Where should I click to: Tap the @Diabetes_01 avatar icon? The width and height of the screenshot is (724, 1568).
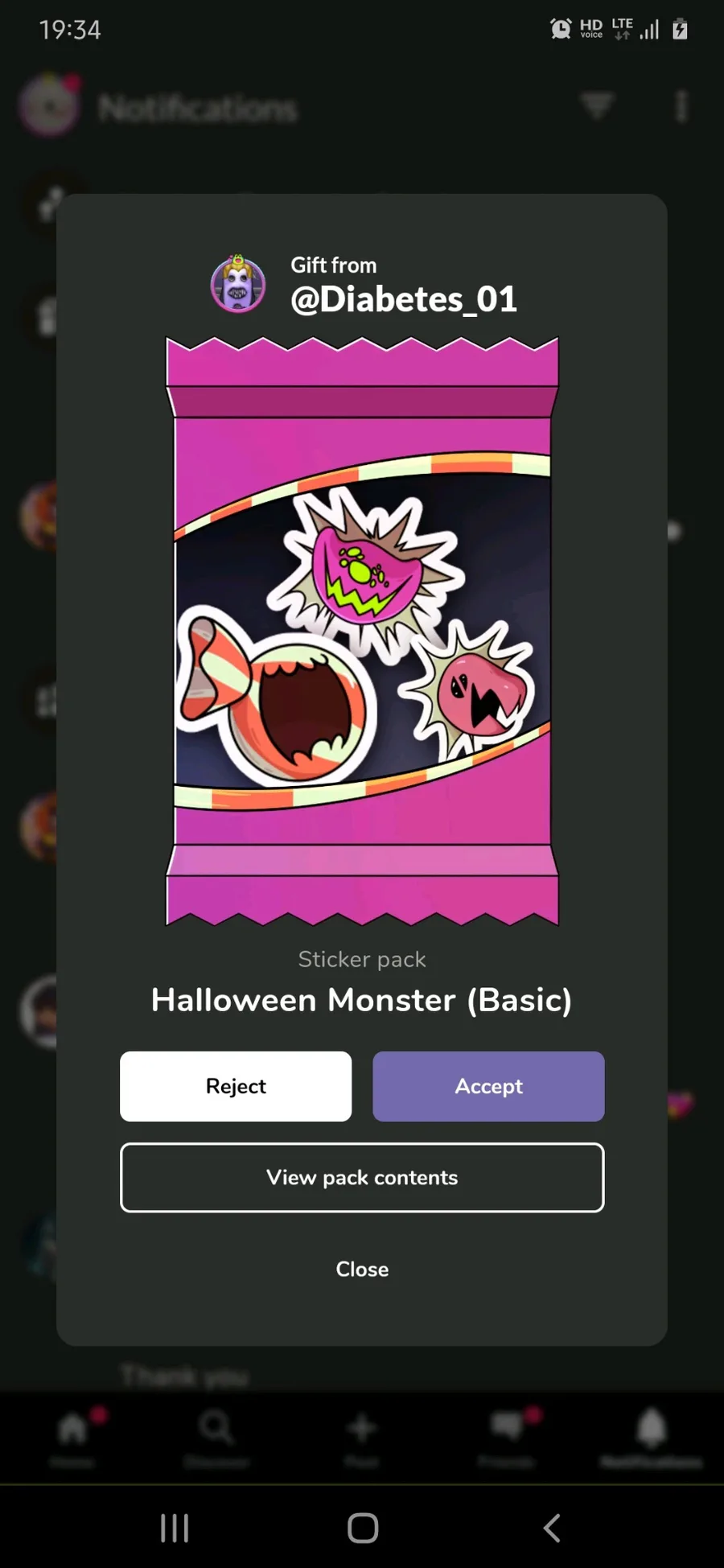coord(238,284)
